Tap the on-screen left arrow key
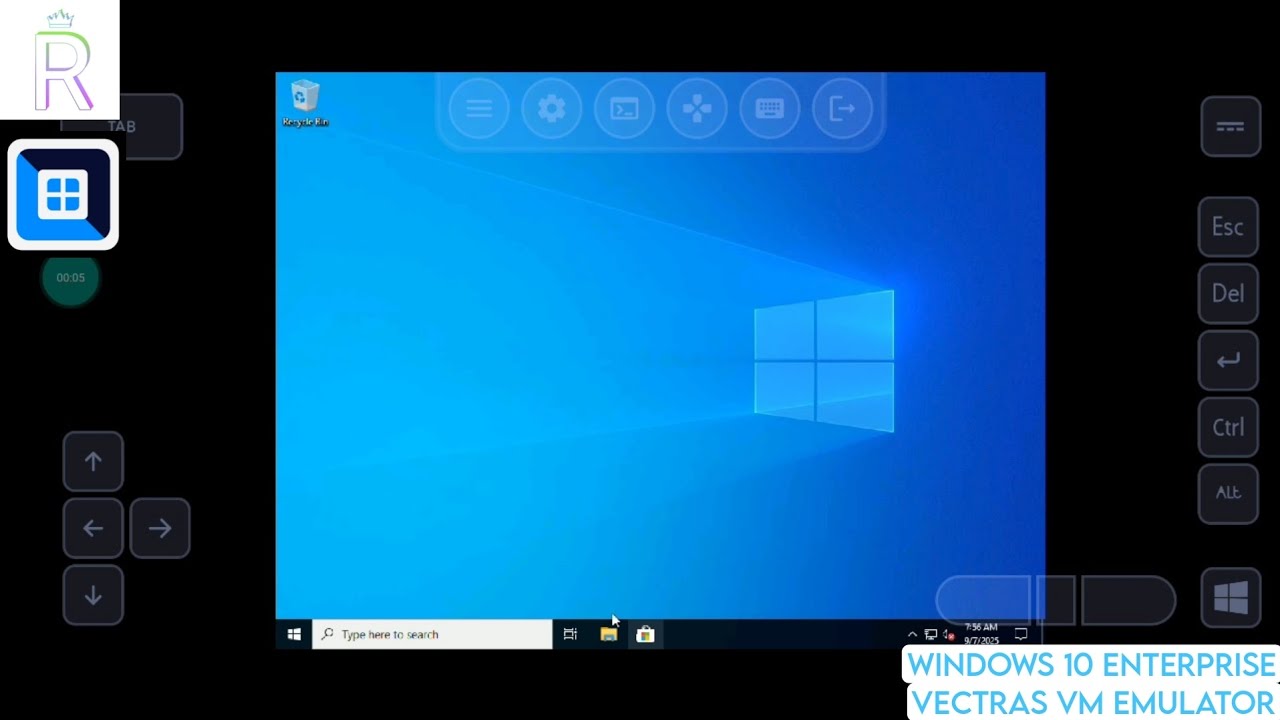 (93, 528)
